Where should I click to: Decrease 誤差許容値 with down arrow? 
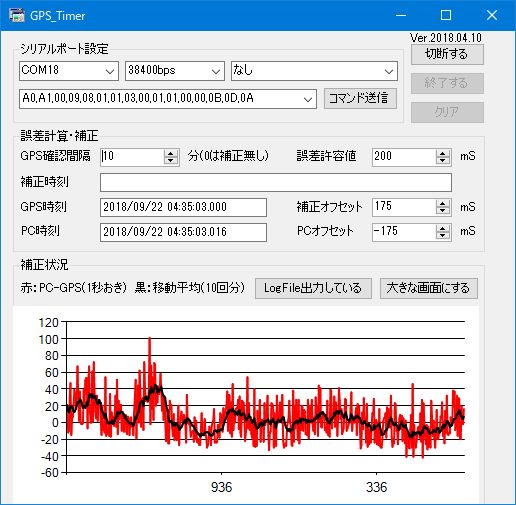click(443, 161)
